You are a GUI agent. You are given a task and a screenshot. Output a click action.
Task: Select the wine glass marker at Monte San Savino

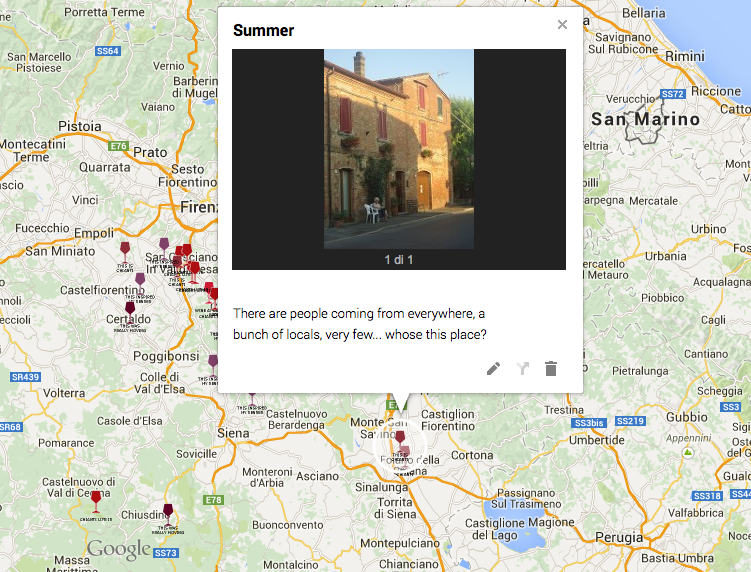click(400, 439)
